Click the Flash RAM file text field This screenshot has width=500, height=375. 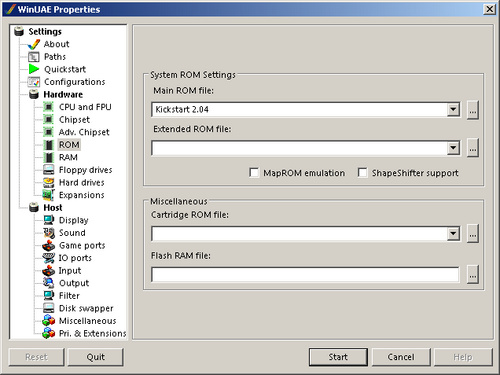pos(305,275)
